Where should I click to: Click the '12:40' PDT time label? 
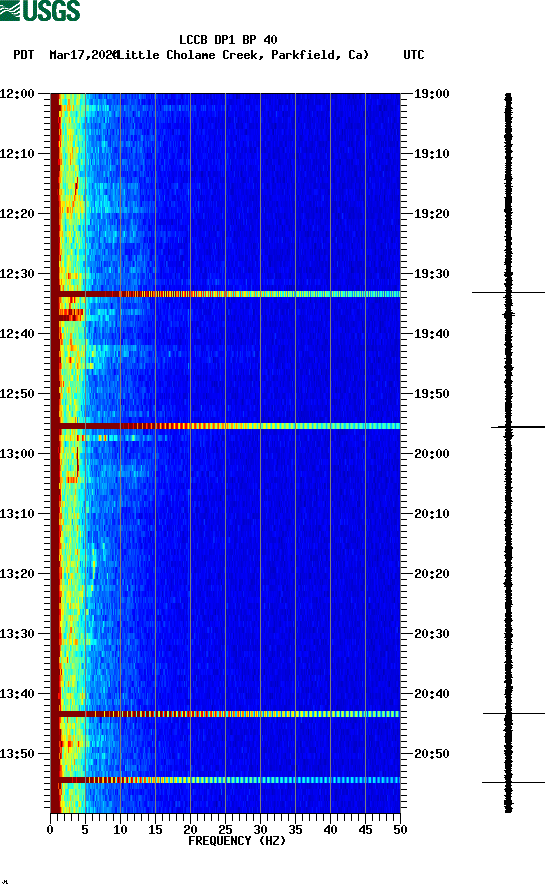click(17, 334)
